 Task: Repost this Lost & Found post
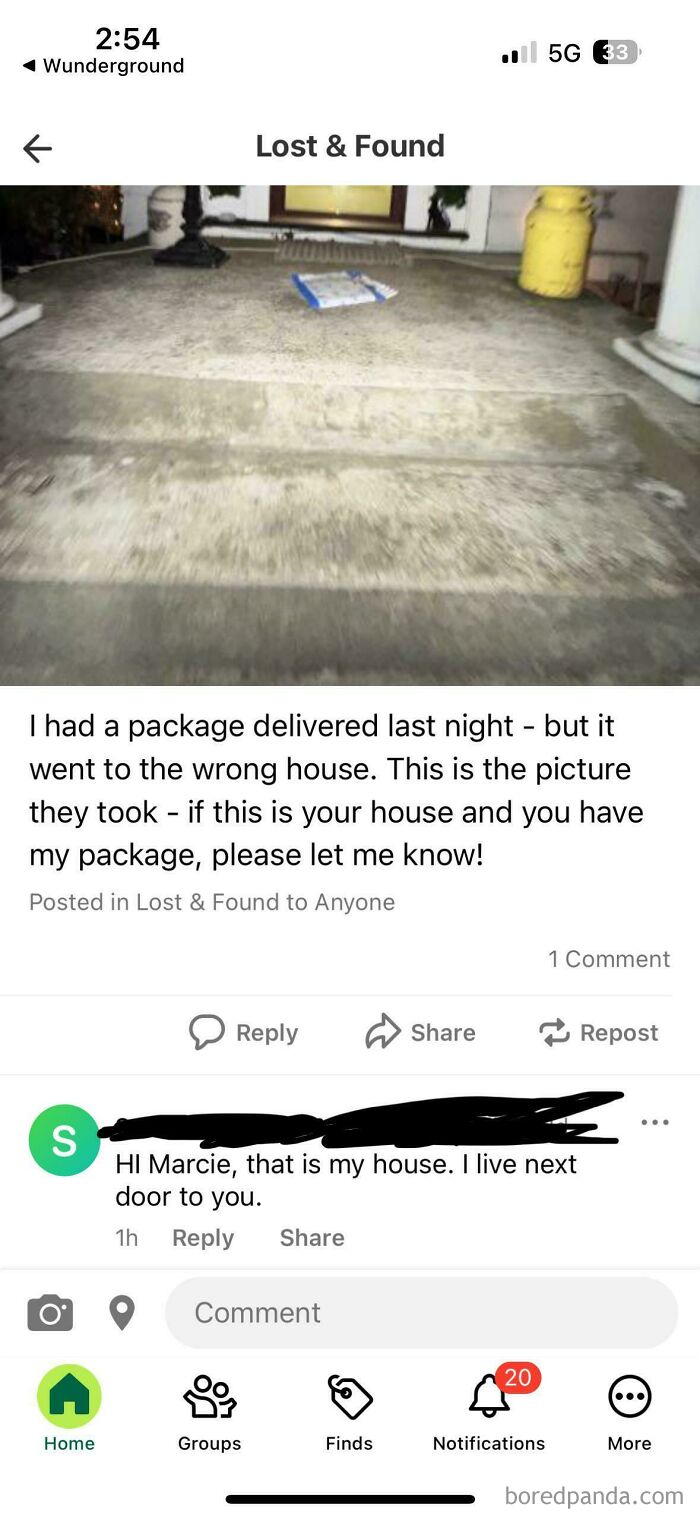click(x=599, y=1032)
